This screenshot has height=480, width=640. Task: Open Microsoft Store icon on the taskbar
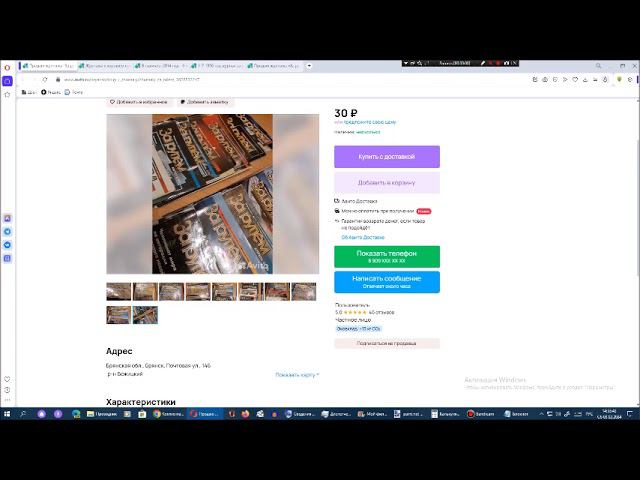pyautogui.click(x=142, y=414)
